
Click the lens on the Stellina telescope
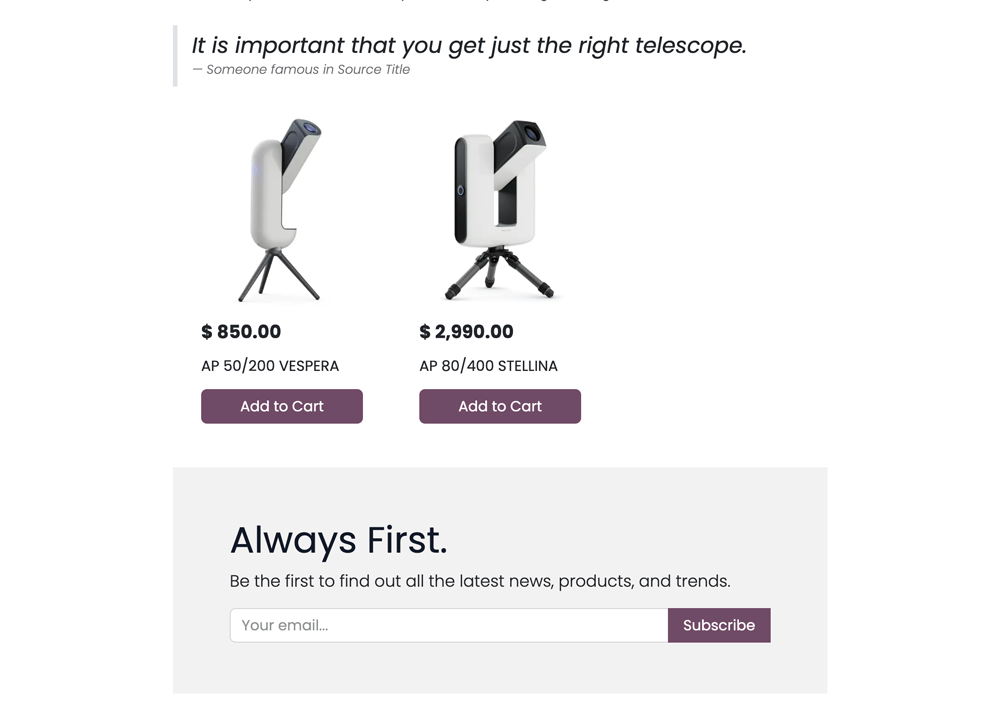click(x=531, y=133)
